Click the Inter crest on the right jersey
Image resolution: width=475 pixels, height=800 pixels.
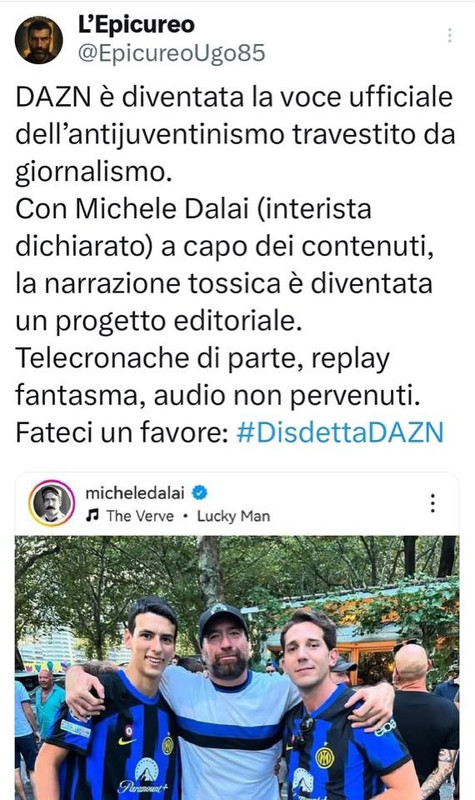click(x=324, y=758)
